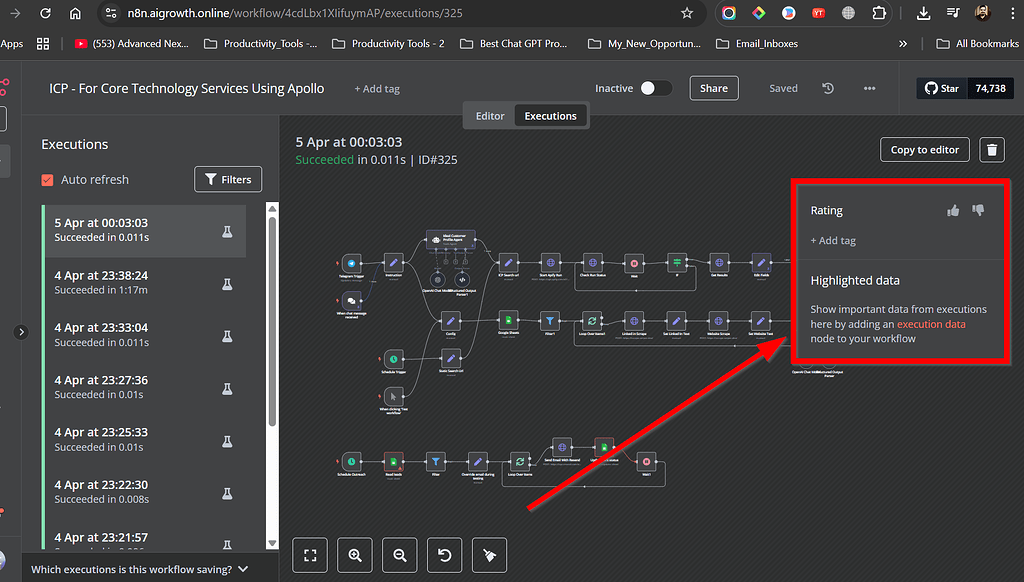The image size is (1024, 582).
Task: Zoom out on the workflow canvas
Action: tap(400, 555)
